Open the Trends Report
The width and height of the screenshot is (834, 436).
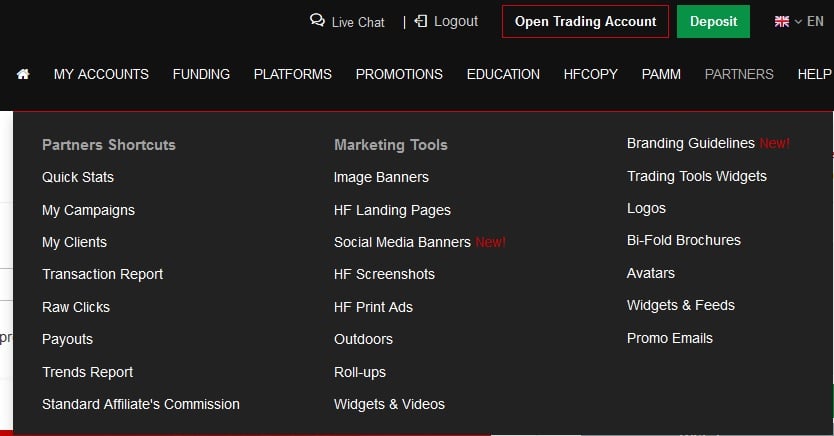pyautogui.click(x=88, y=372)
